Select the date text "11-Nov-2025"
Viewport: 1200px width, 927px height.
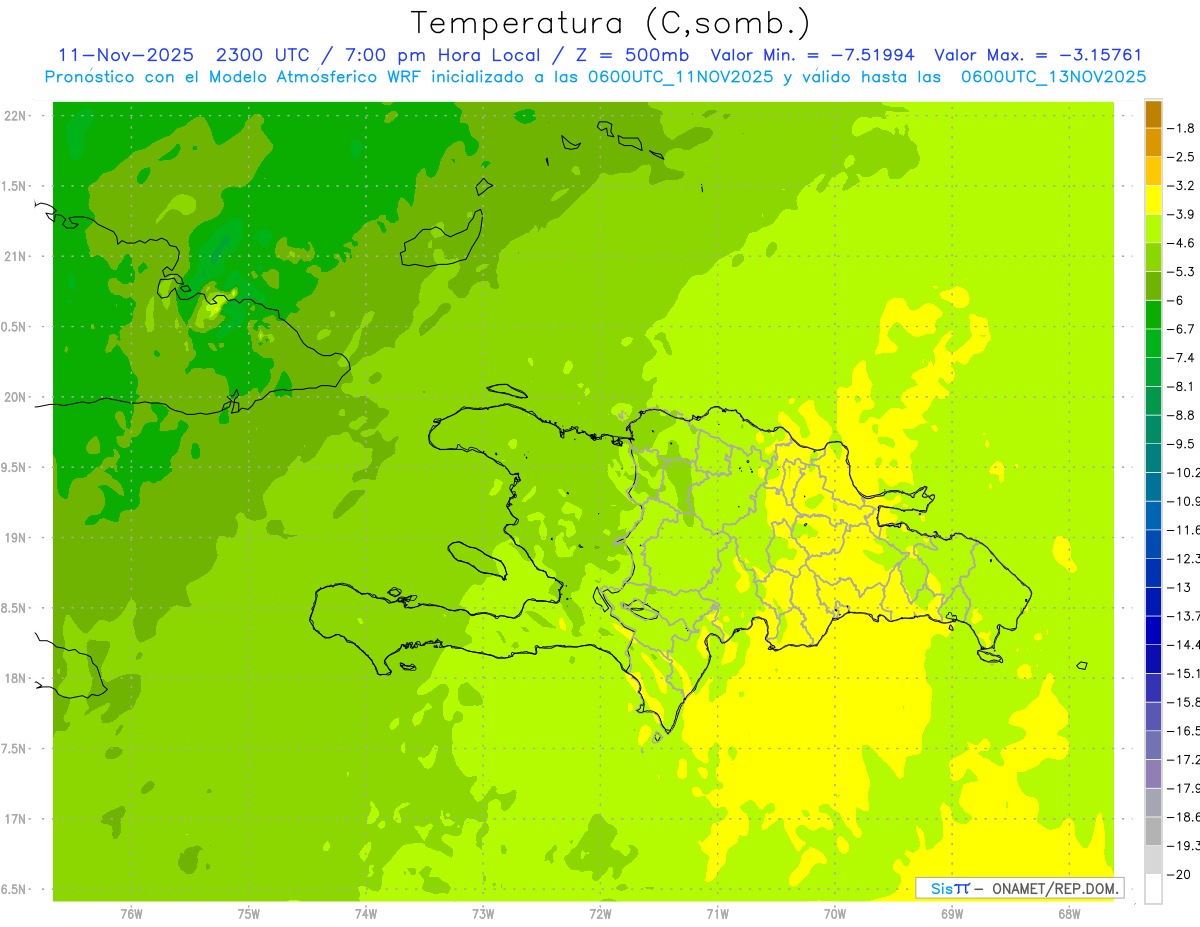(126, 55)
